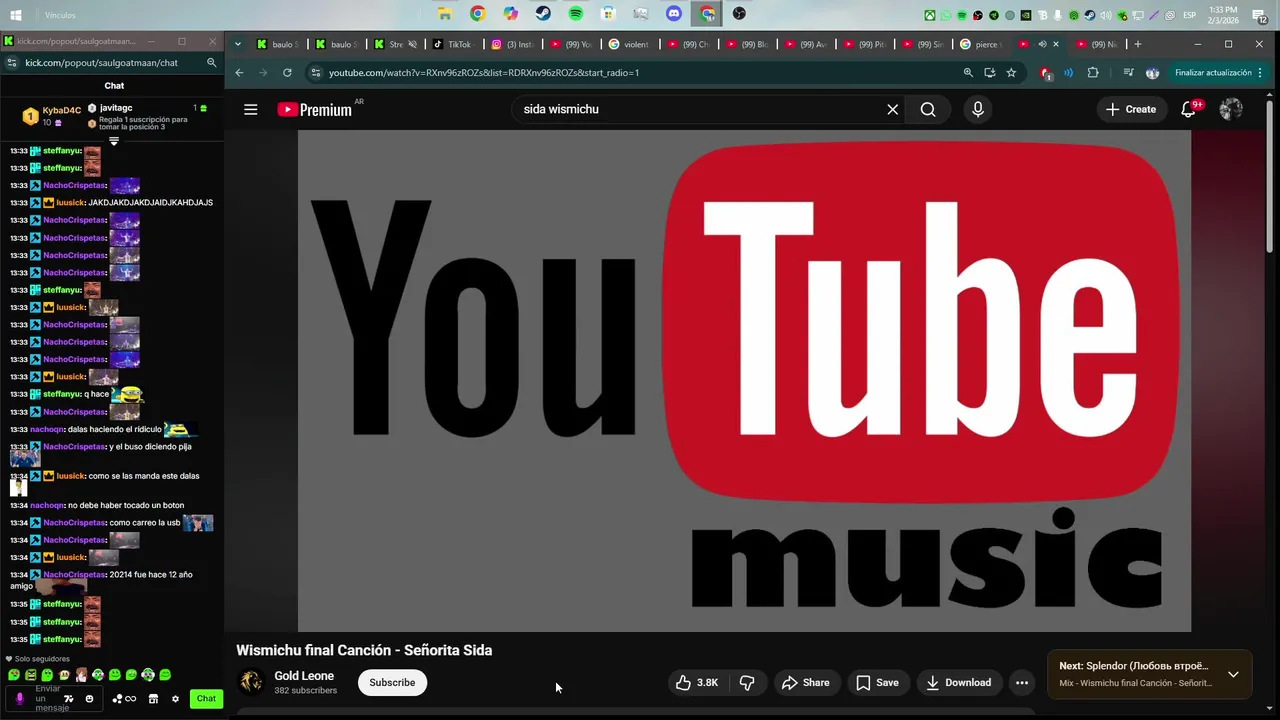1280x720 pixels.
Task: Open Chrome extensions puzzle icon
Action: [x=1092, y=73]
